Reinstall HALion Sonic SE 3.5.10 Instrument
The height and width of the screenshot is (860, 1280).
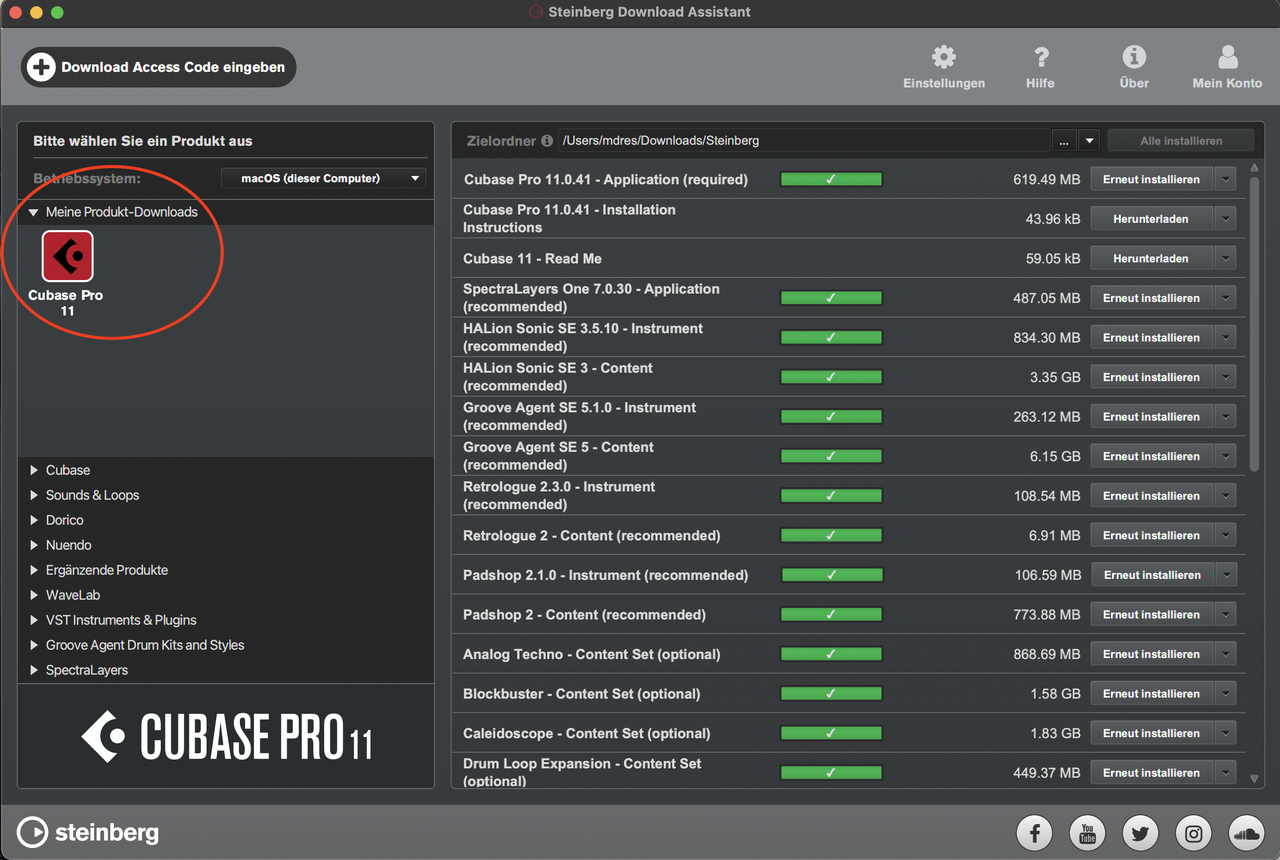pos(1151,337)
